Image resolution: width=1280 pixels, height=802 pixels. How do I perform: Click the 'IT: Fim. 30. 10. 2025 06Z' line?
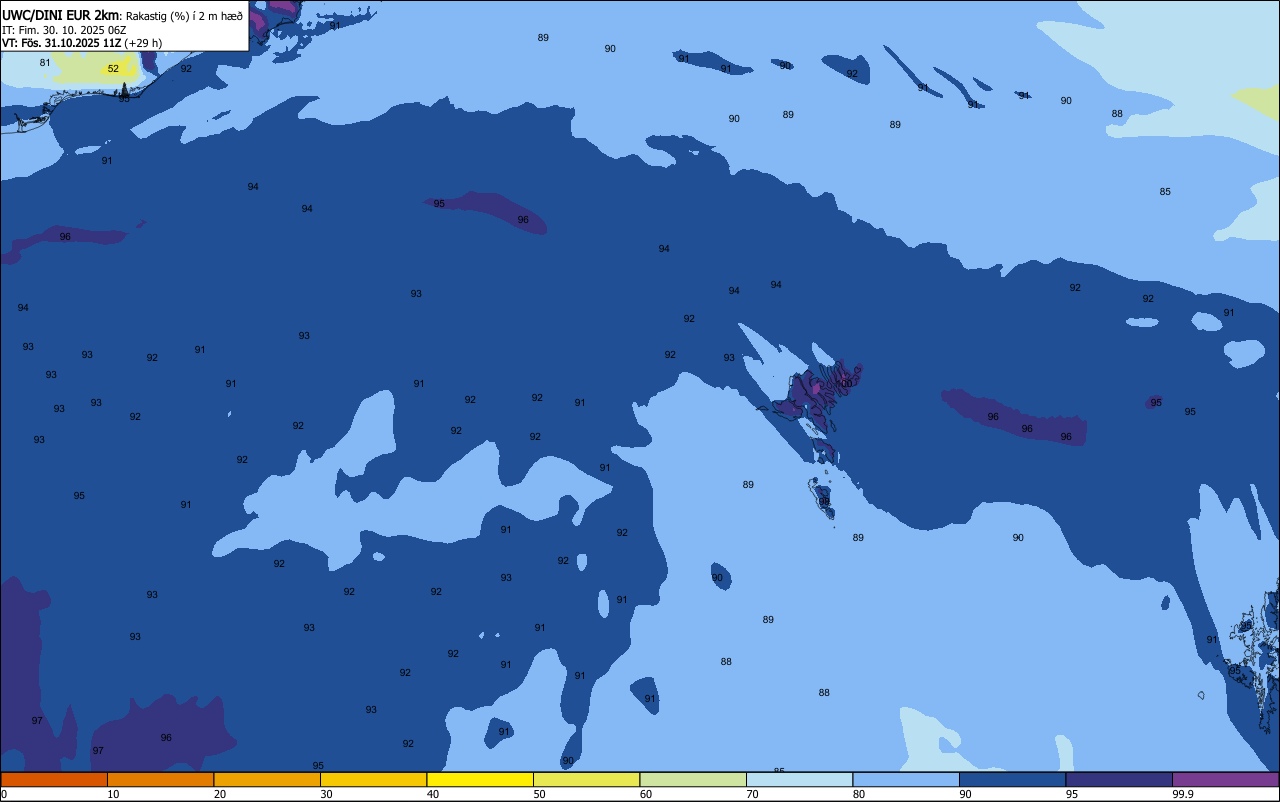point(64,30)
